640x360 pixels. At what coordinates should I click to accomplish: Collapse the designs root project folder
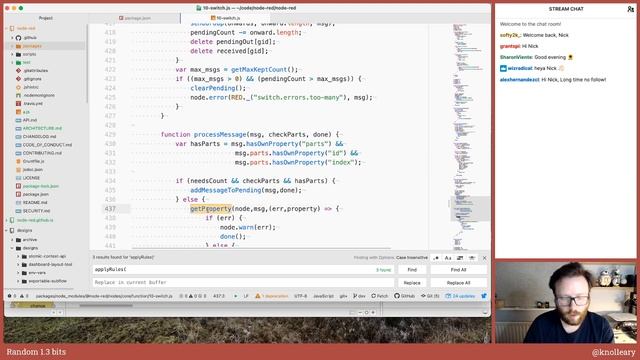point(7,231)
